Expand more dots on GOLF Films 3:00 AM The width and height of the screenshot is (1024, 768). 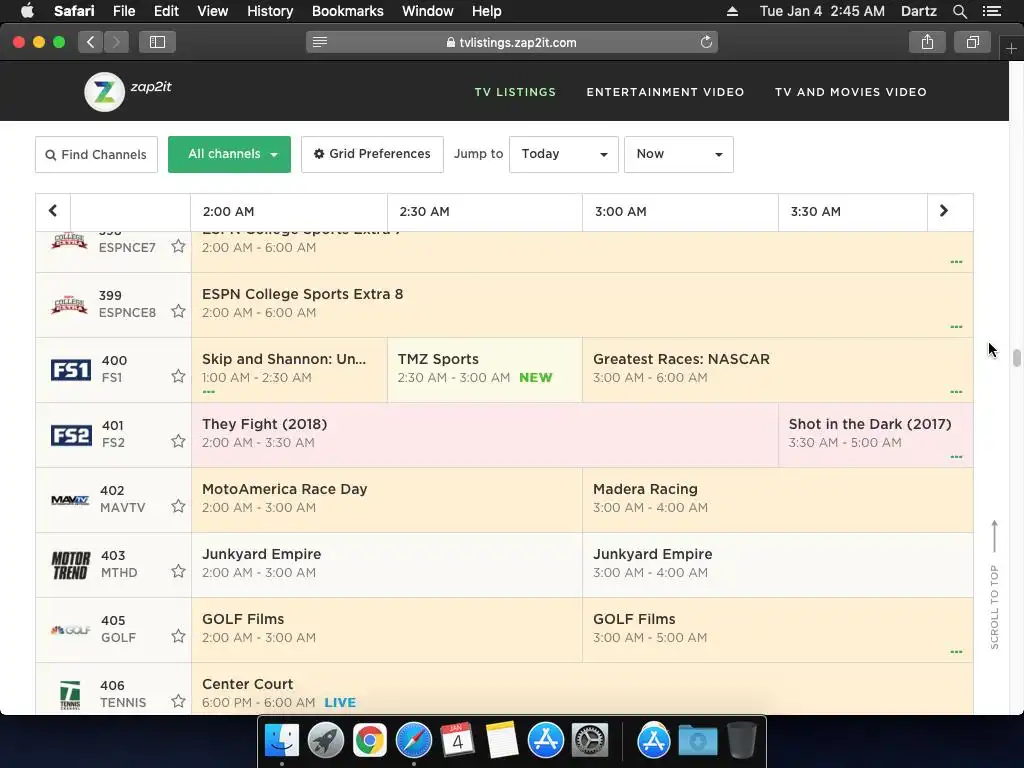pyautogui.click(x=956, y=652)
